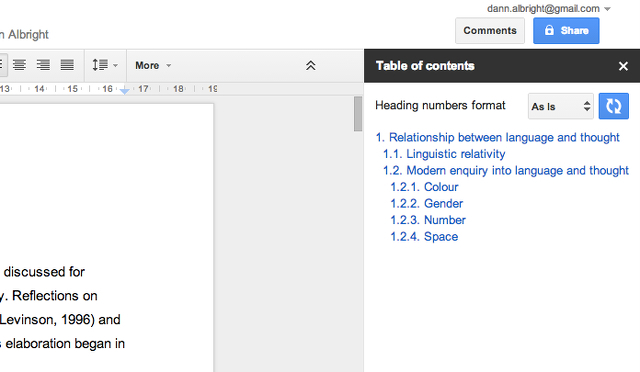Go to the 1.2.4. Space section
The width and height of the screenshot is (640, 372).
coord(424,236)
